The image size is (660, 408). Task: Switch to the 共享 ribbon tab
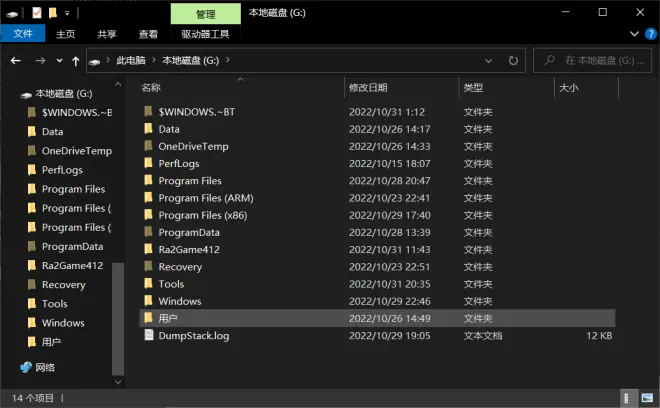click(x=106, y=34)
